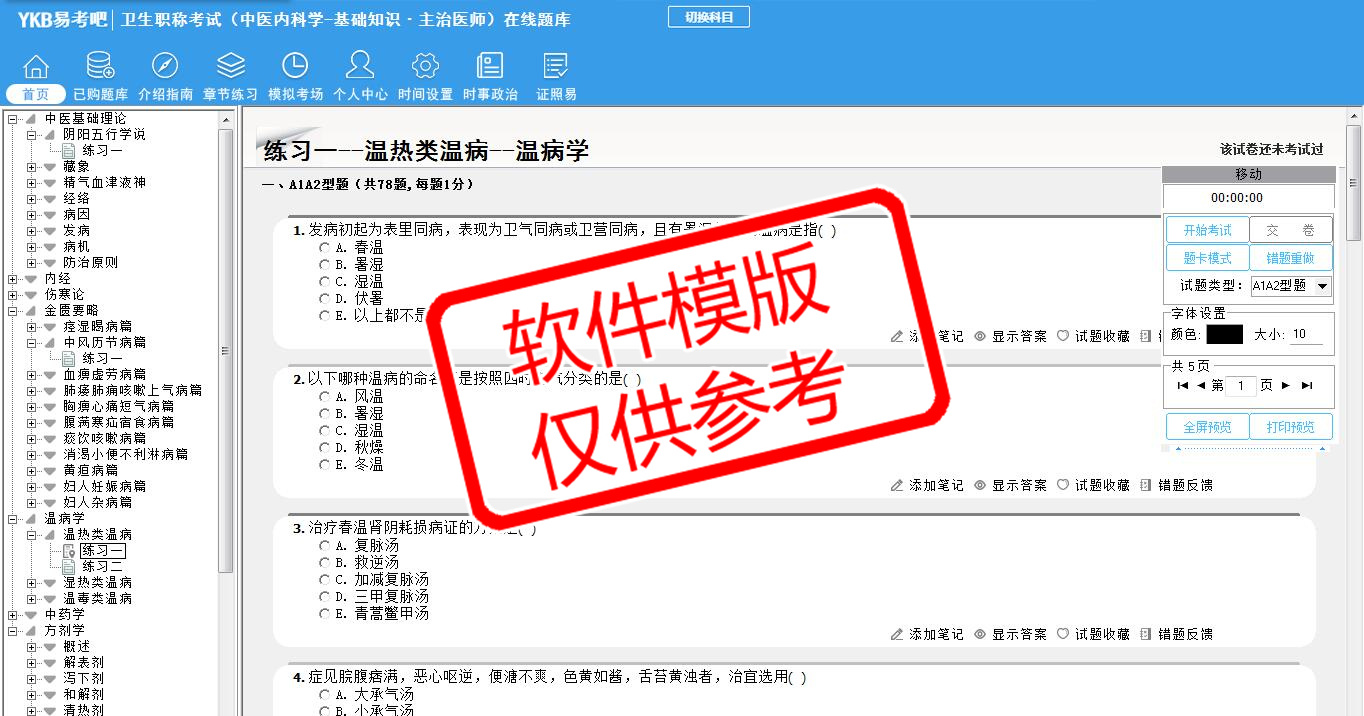Expand the 伤寒论 tree node

pyautogui.click(x=13, y=295)
